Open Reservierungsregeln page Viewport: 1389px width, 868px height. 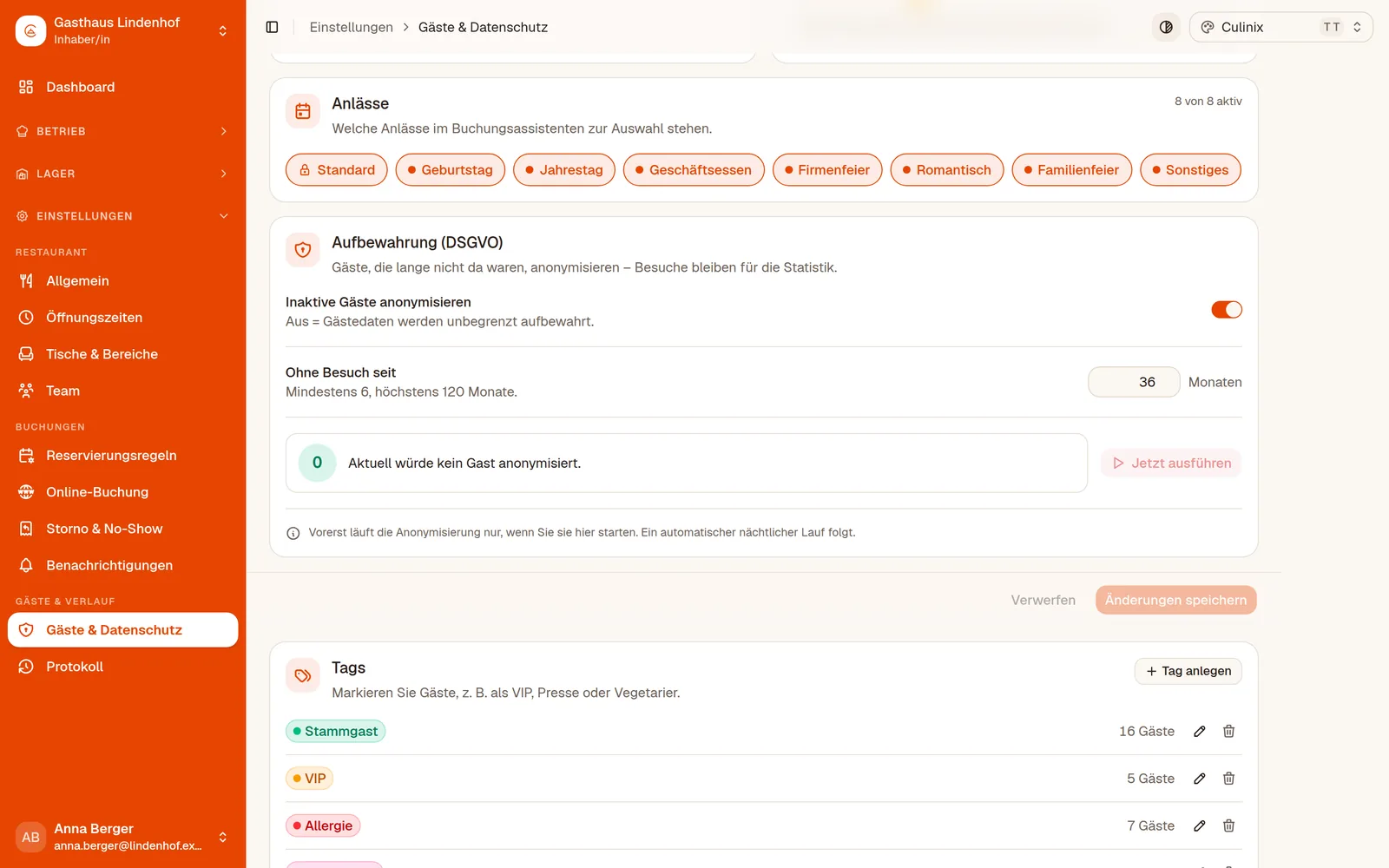pyautogui.click(x=122, y=456)
